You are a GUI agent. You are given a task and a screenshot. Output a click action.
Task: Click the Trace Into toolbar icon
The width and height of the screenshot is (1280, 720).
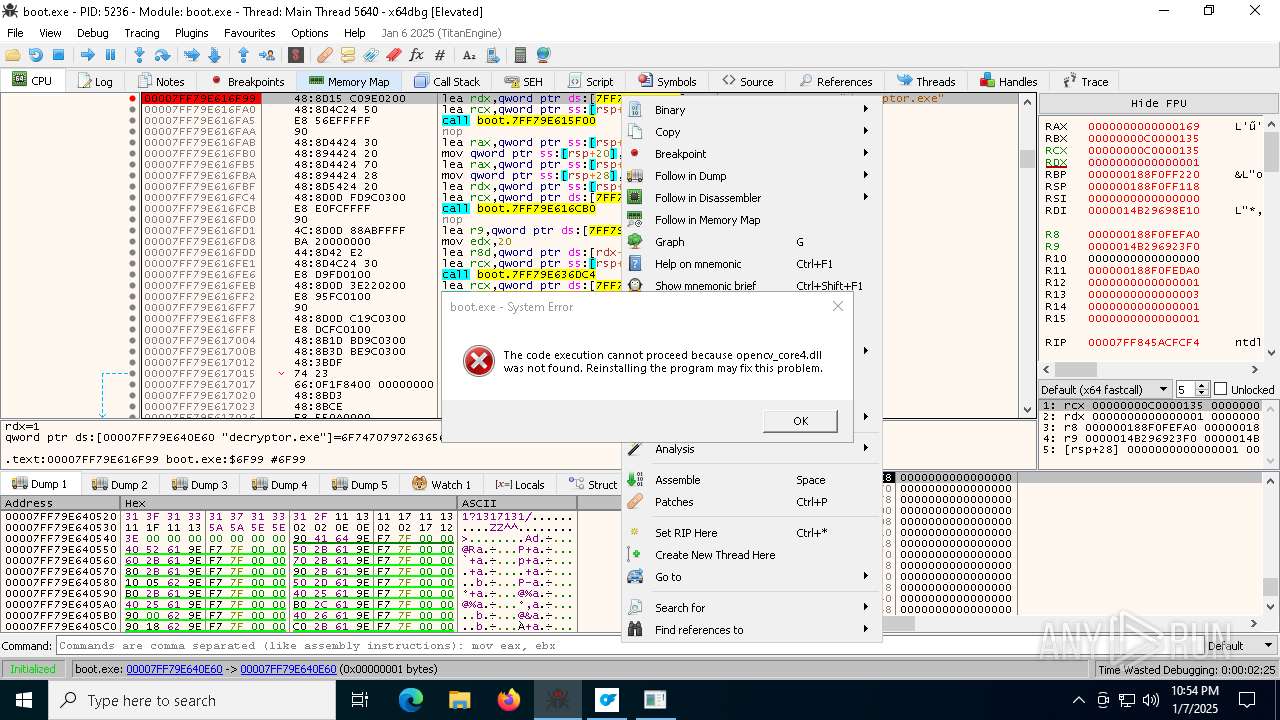(x=191, y=55)
